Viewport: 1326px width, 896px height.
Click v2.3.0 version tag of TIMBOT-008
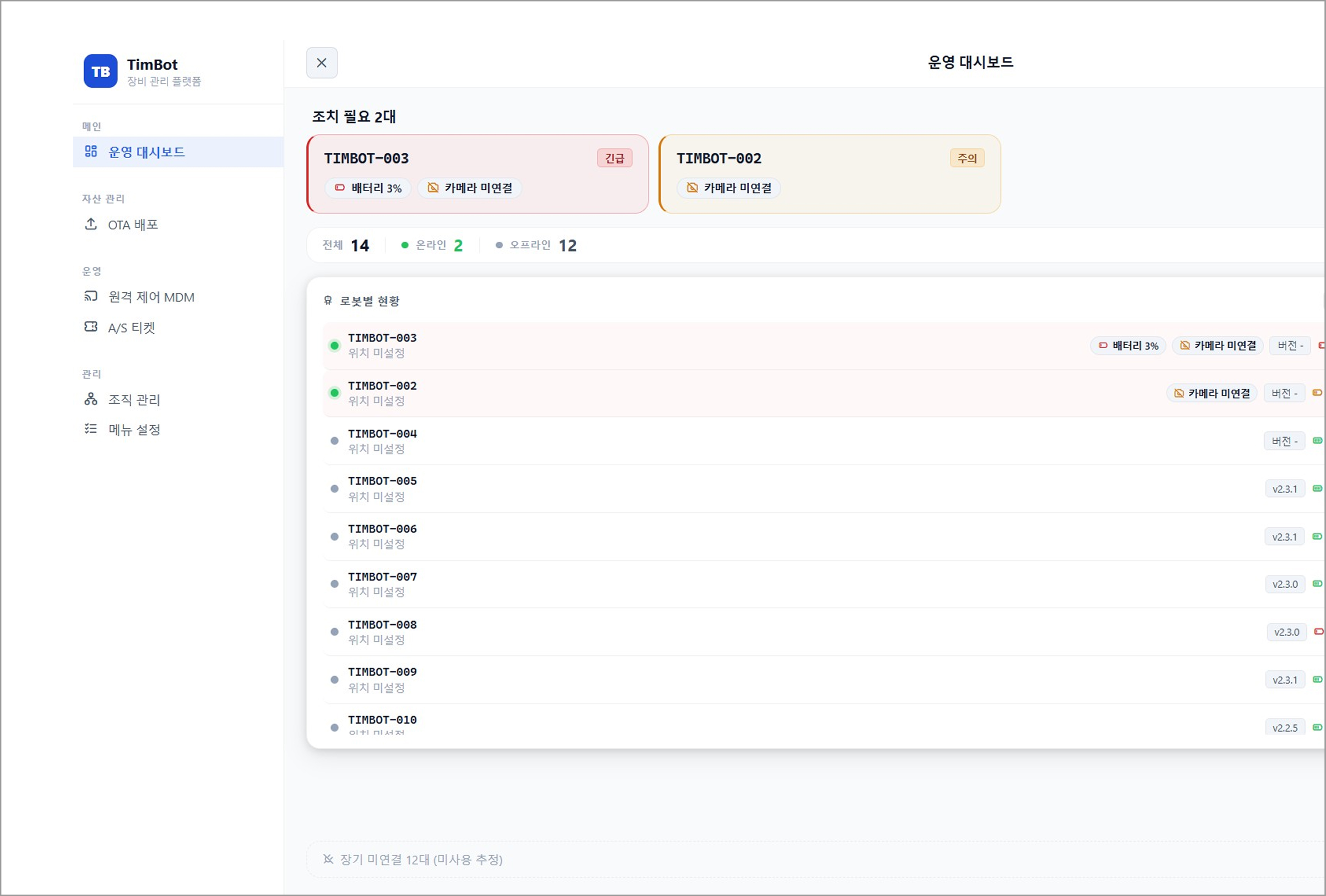pyautogui.click(x=1287, y=633)
